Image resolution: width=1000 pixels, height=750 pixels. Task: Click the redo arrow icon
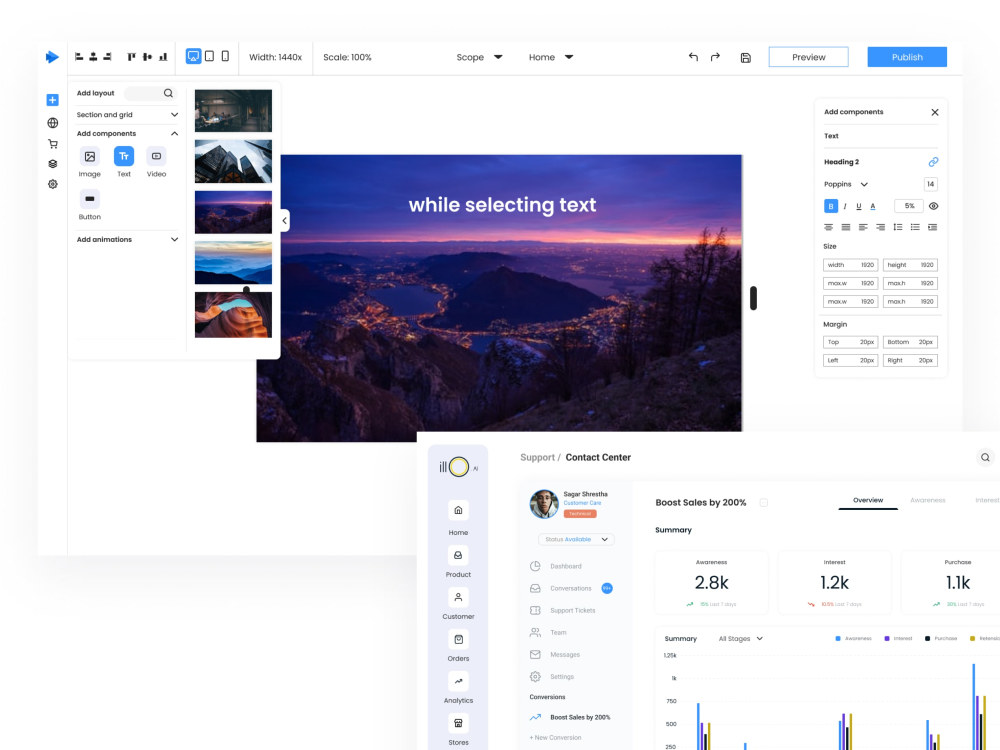point(715,57)
